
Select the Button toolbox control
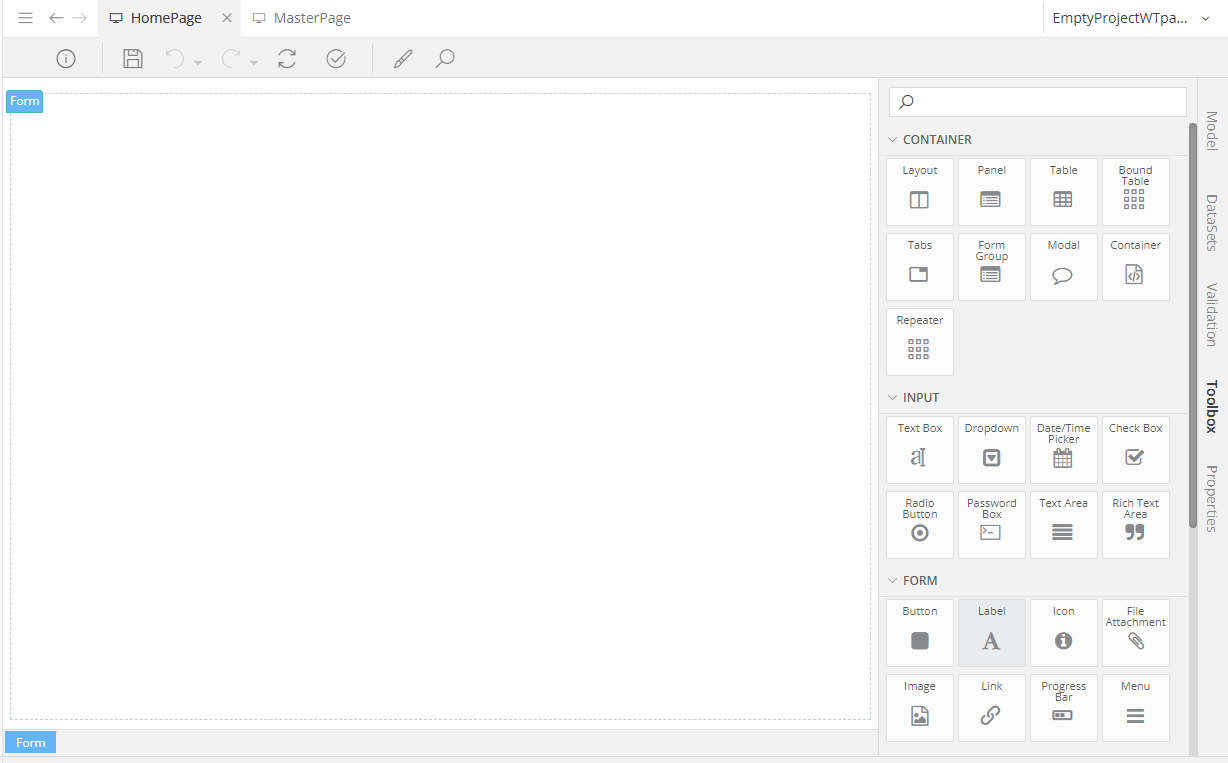pos(919,633)
